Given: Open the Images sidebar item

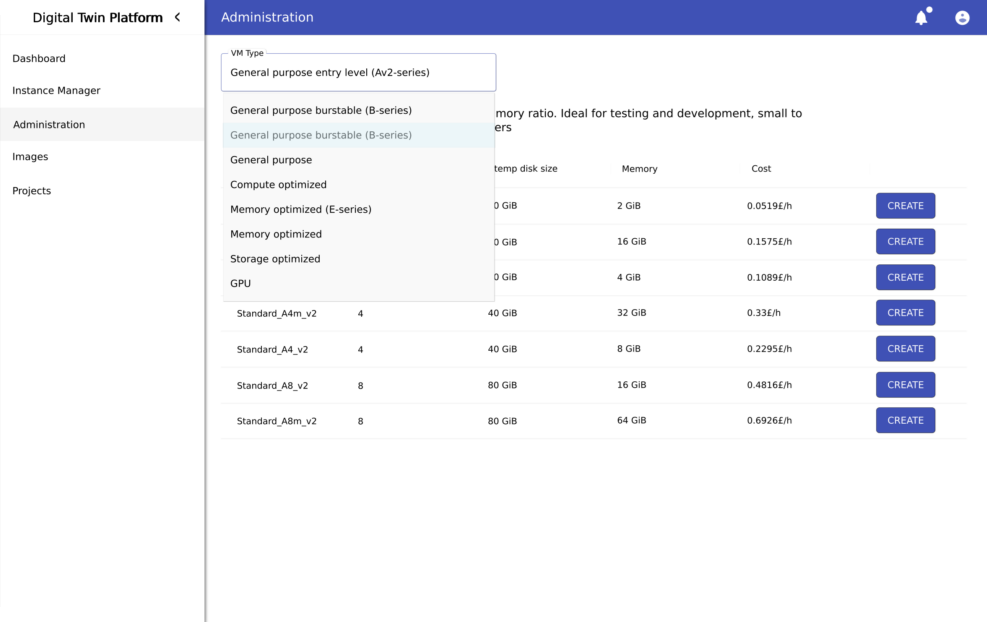Looking at the screenshot, I should 30,157.
